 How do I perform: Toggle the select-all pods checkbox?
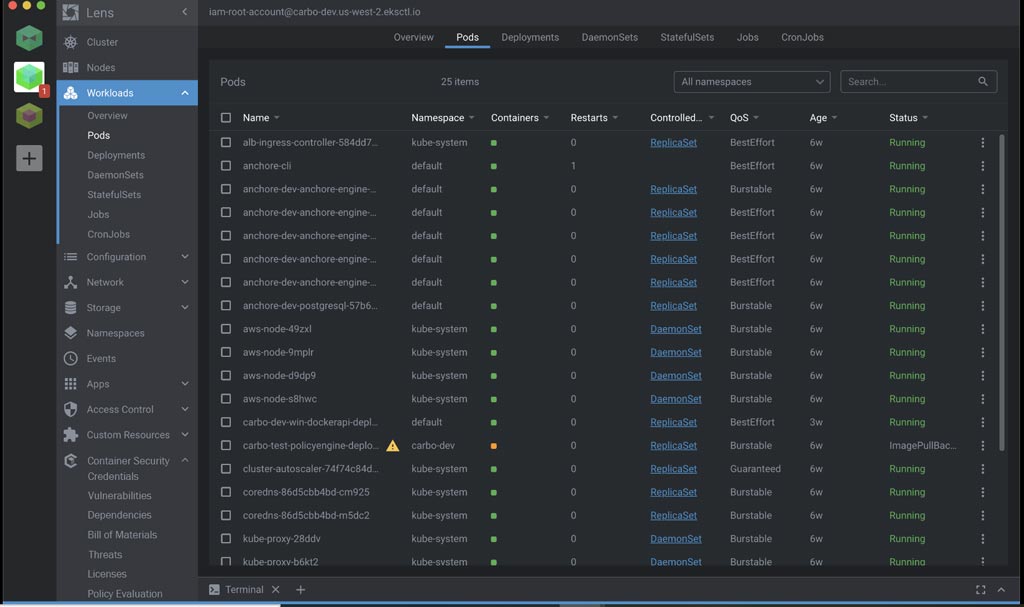(x=226, y=118)
